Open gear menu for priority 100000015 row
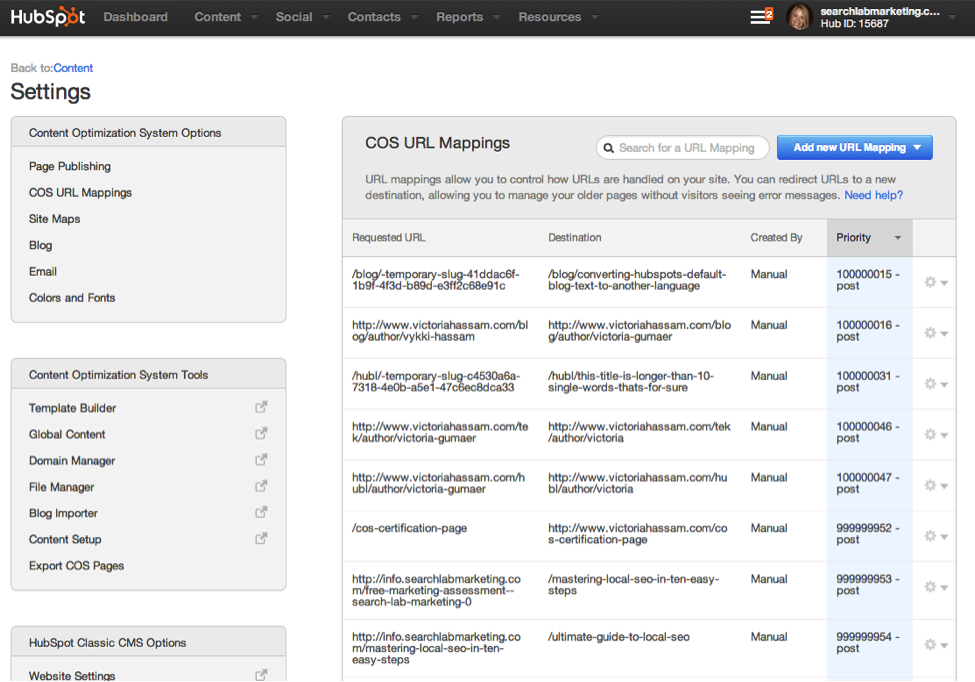975x682 pixels. [x=935, y=282]
